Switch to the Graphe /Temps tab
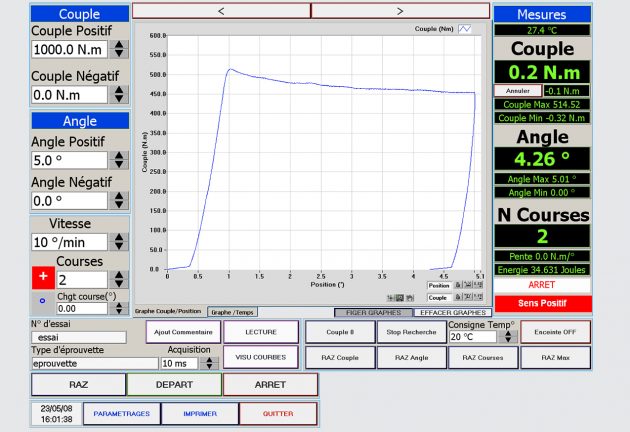Viewport: 630px width, 432px height. [x=232, y=312]
